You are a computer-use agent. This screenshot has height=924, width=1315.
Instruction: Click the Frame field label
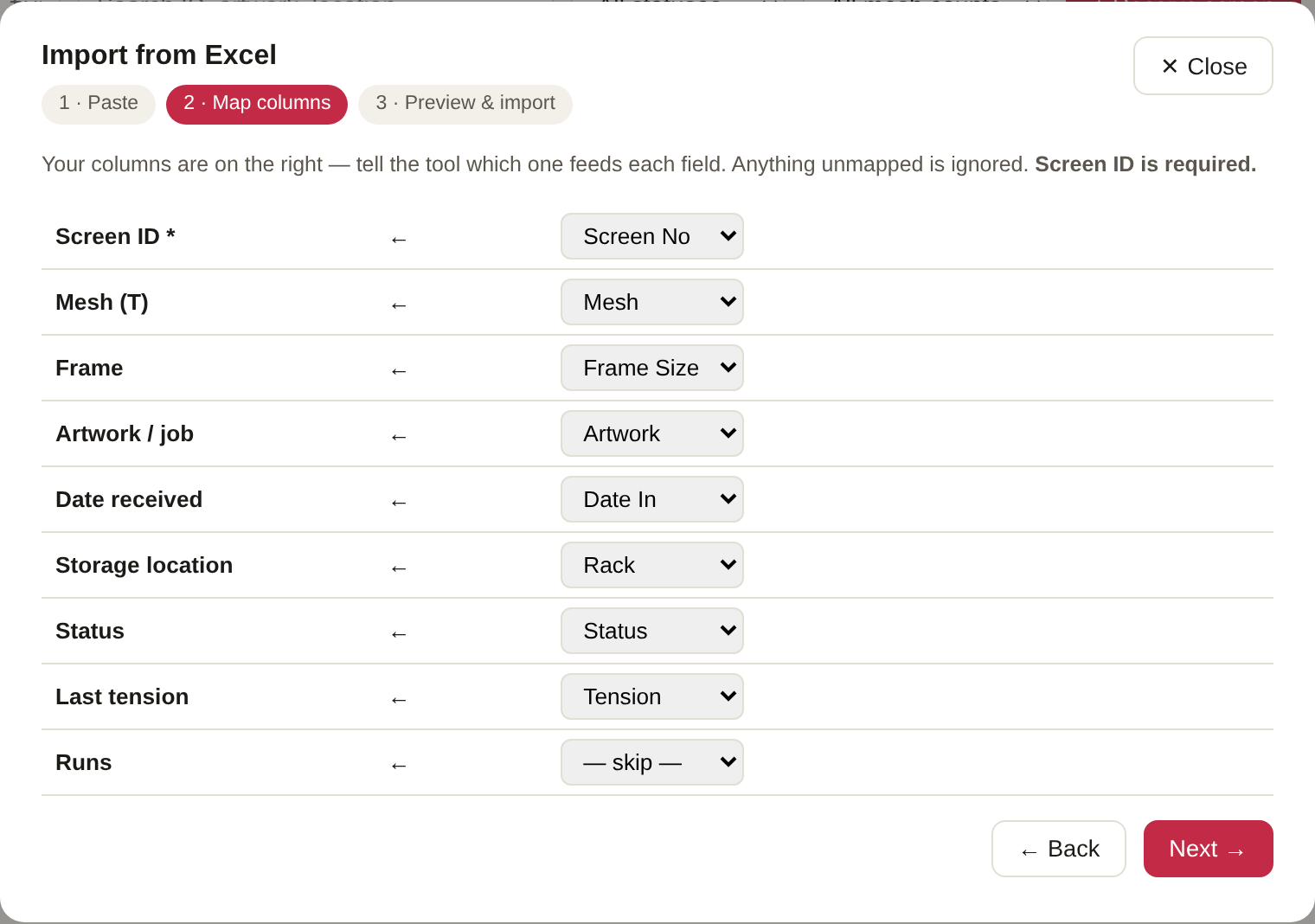point(89,368)
